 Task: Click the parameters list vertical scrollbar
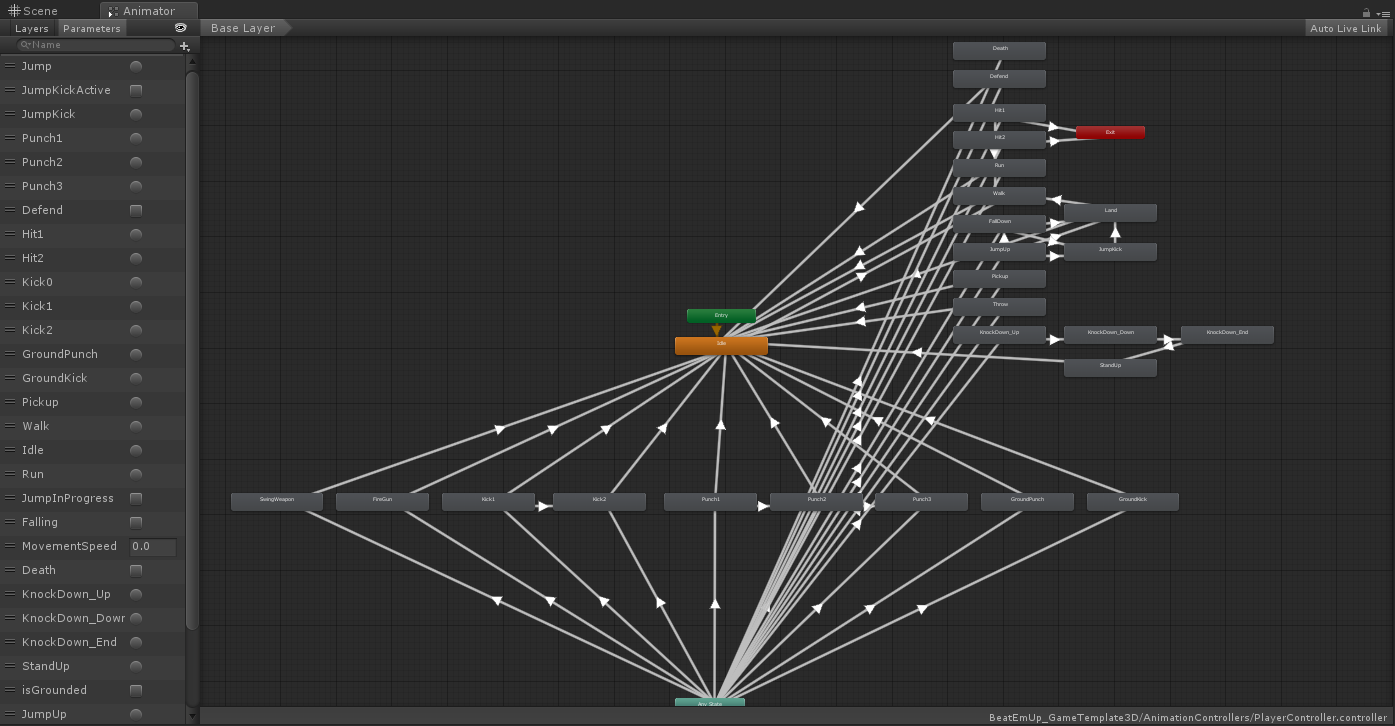pos(192,350)
